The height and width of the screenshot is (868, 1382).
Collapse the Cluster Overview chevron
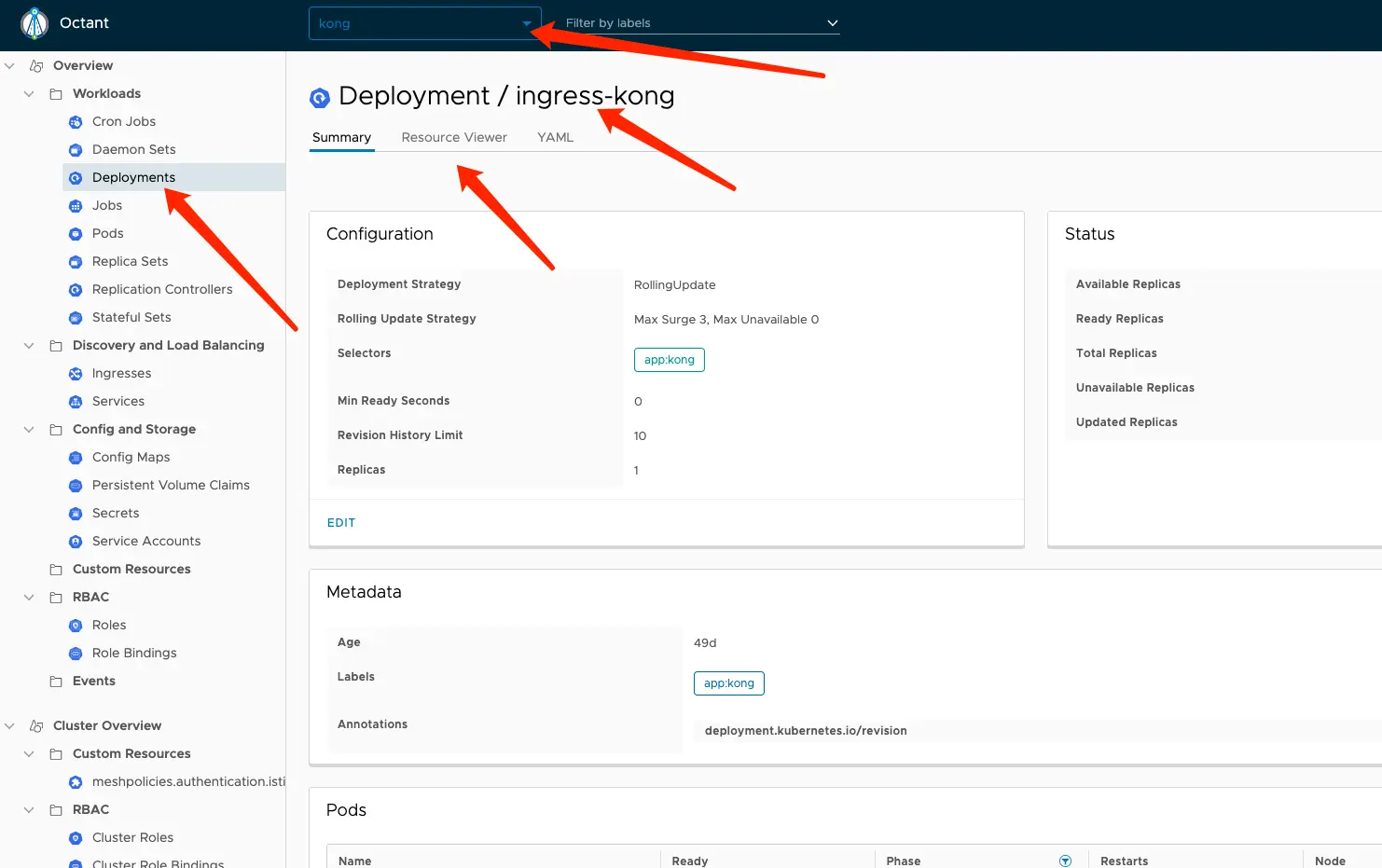click(9, 726)
